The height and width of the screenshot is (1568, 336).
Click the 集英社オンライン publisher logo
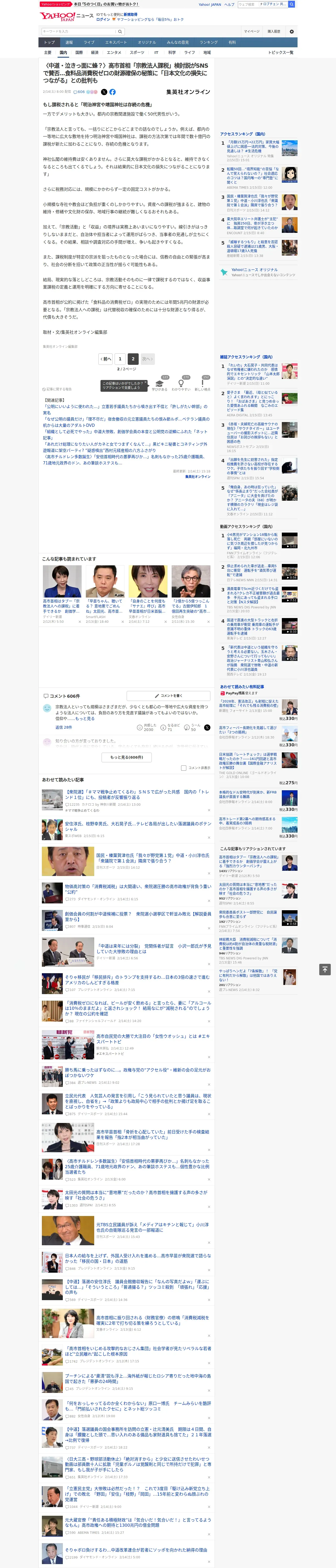tap(188, 92)
